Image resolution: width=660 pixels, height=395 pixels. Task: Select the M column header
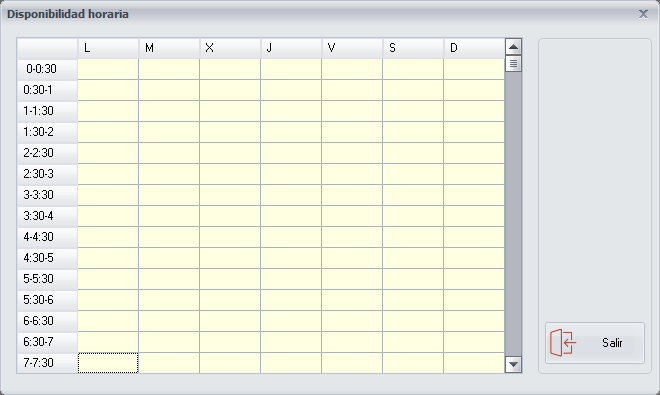pyautogui.click(x=169, y=48)
